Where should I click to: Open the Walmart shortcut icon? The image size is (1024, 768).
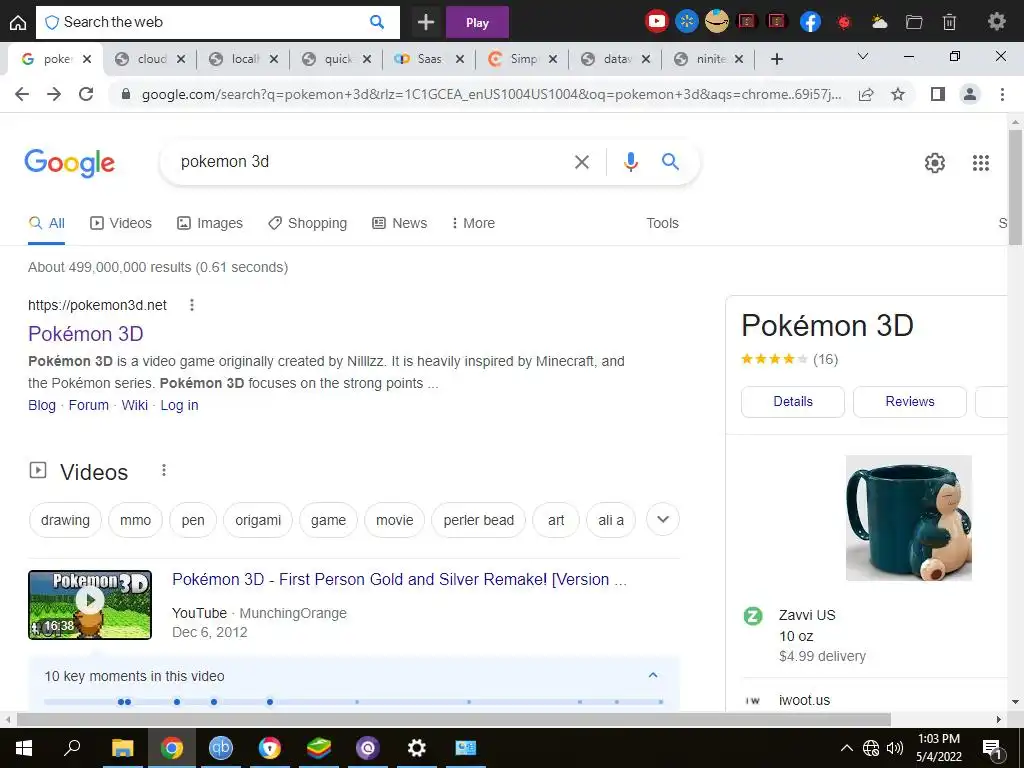686,22
